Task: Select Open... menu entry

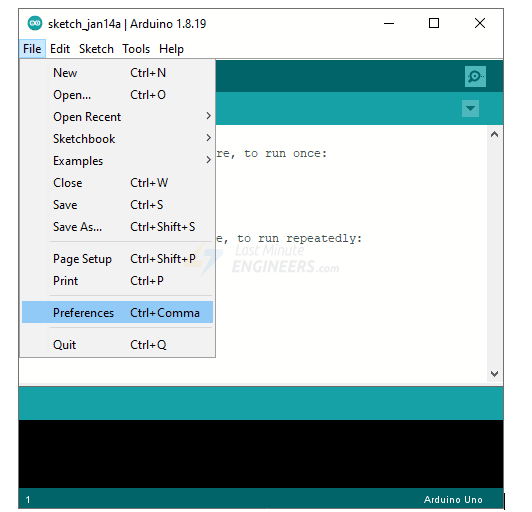Action: (117, 95)
